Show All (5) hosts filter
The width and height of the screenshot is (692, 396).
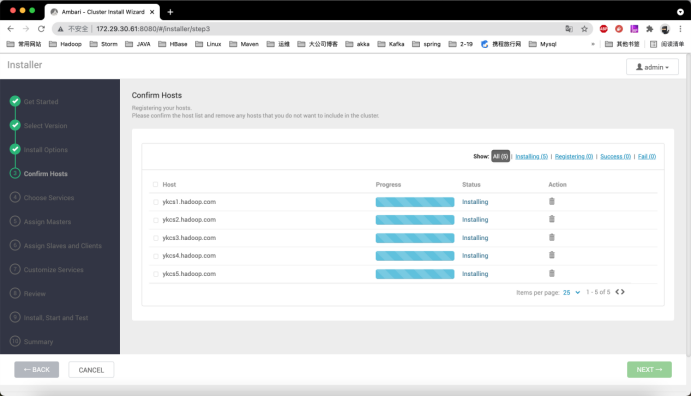tap(500, 156)
